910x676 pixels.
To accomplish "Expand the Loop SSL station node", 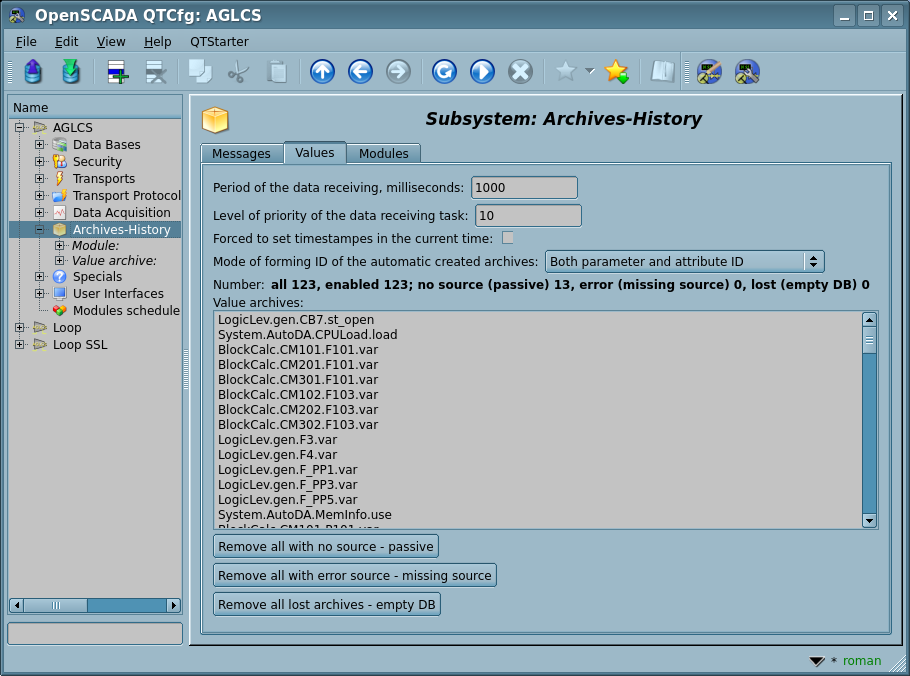I will 20,344.
